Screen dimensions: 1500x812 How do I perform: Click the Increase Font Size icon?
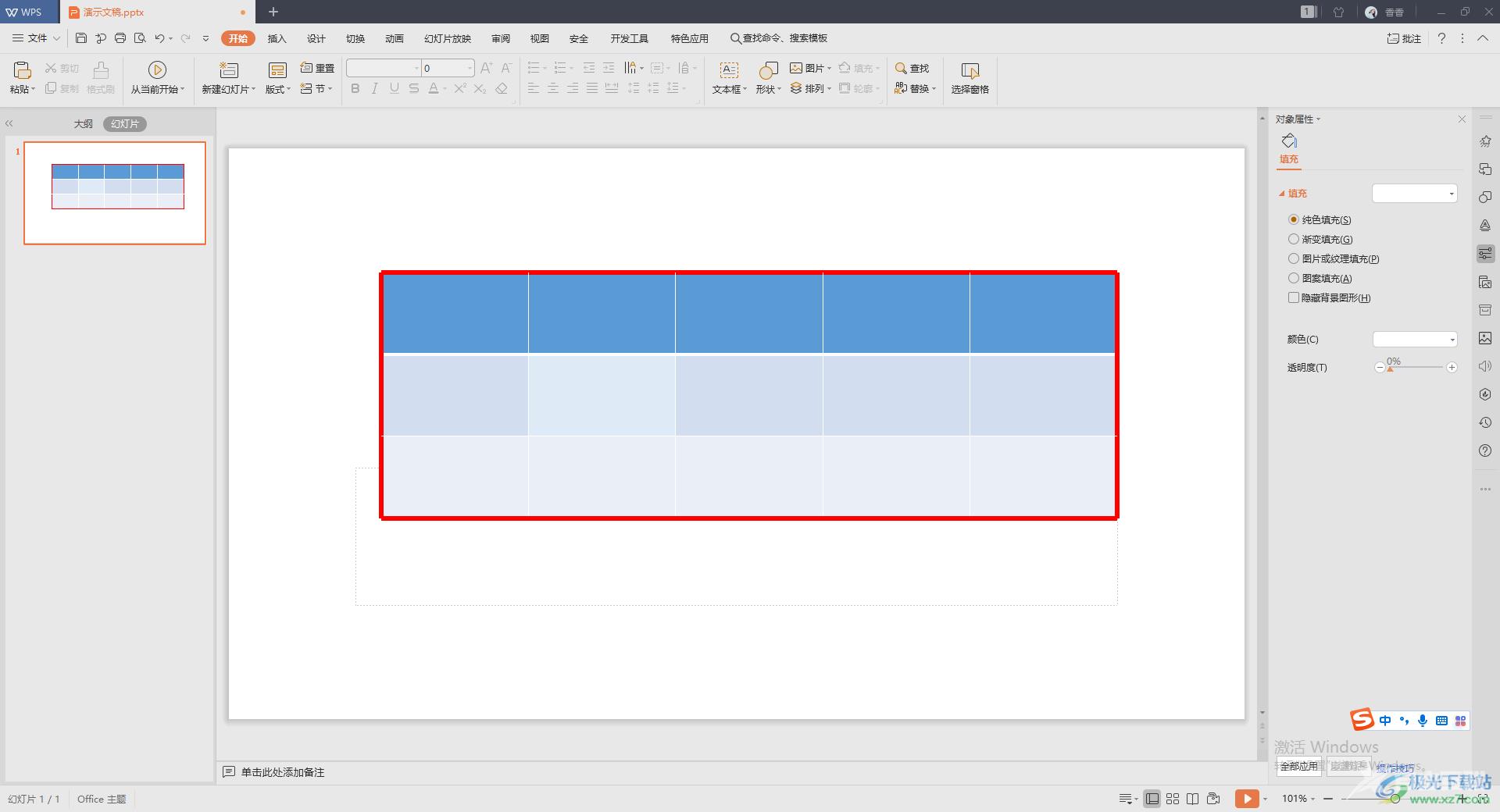[x=486, y=68]
